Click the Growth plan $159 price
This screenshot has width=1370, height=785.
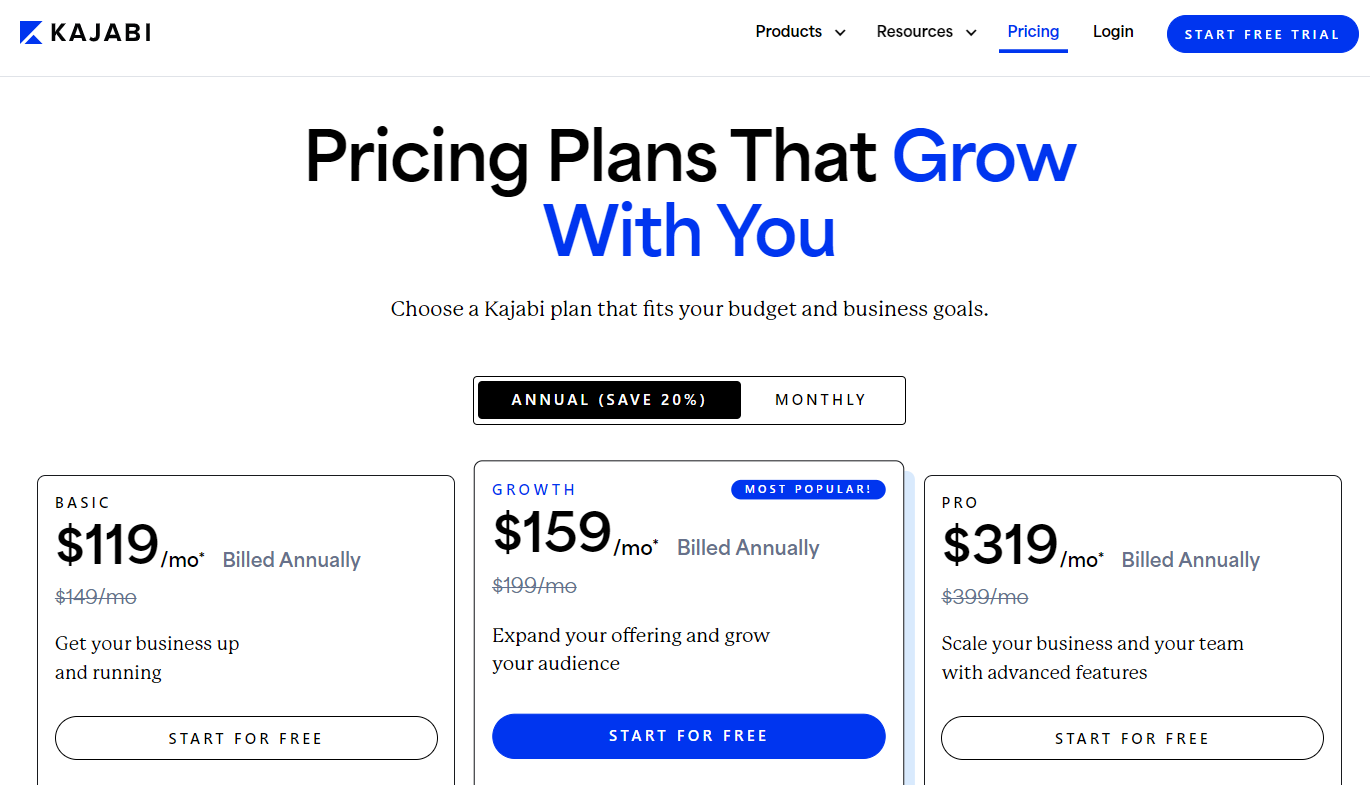(552, 532)
